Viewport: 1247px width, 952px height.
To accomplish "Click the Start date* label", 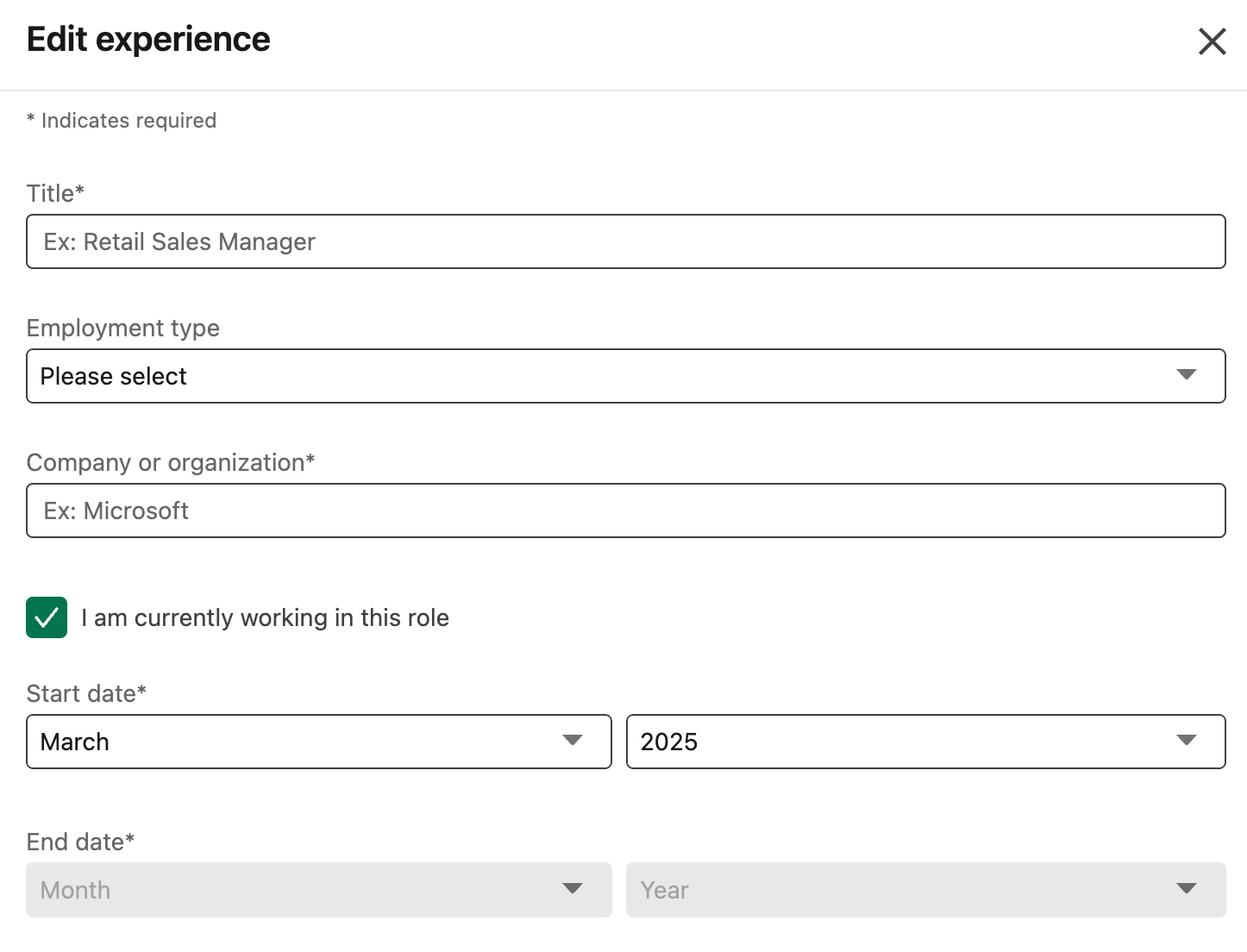I will pyautogui.click(x=86, y=693).
